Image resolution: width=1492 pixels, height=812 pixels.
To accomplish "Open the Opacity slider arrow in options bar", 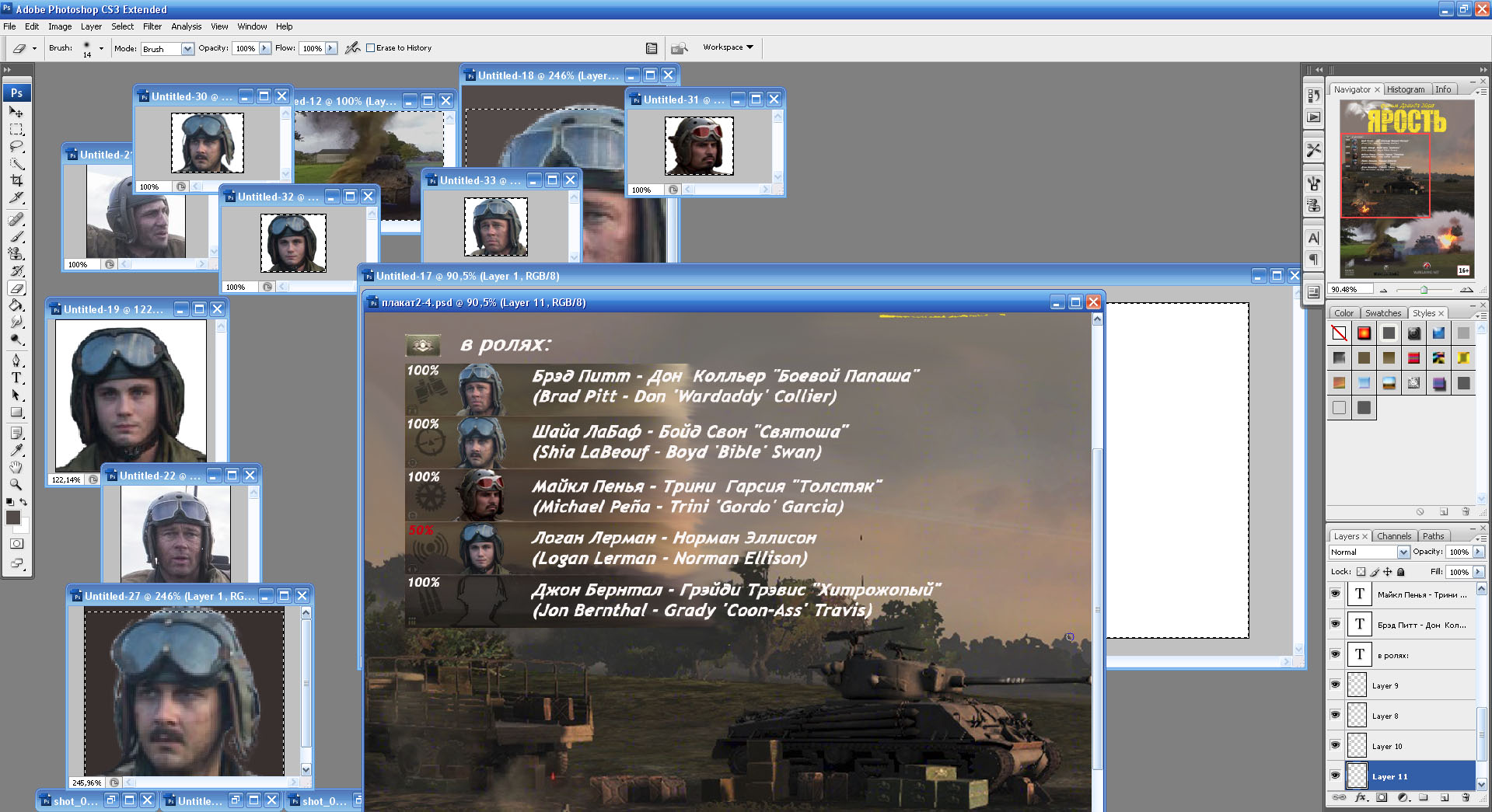I will 264,48.
